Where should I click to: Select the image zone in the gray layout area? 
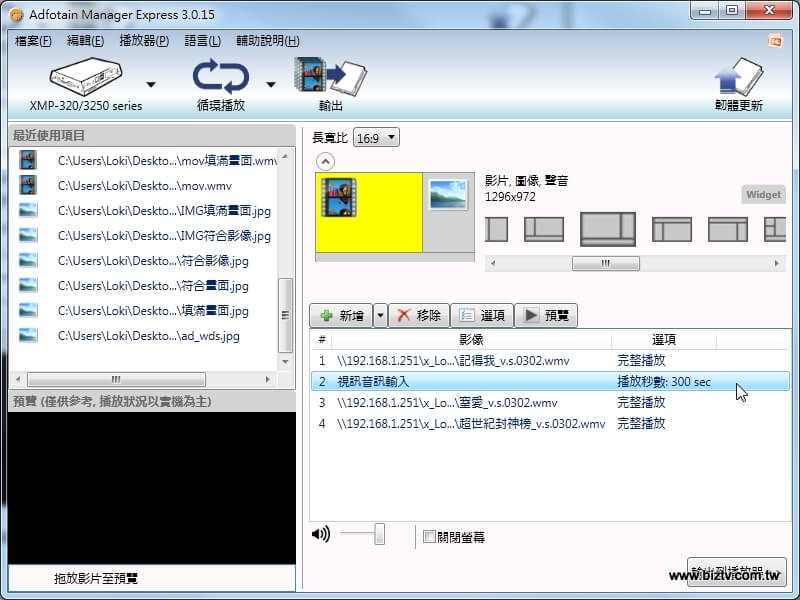pos(447,194)
